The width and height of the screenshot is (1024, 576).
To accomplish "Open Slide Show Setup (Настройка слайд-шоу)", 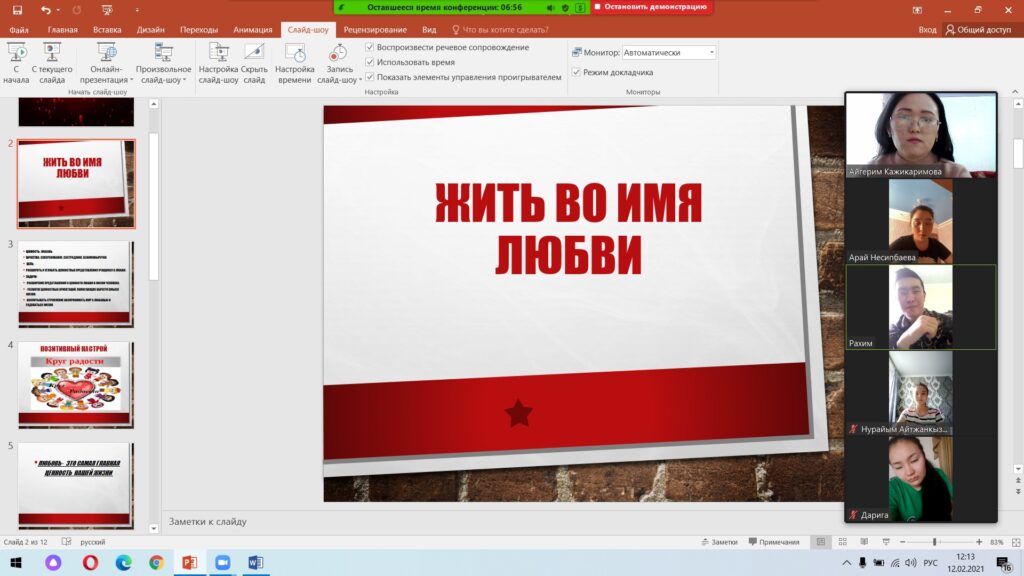I will (218, 63).
